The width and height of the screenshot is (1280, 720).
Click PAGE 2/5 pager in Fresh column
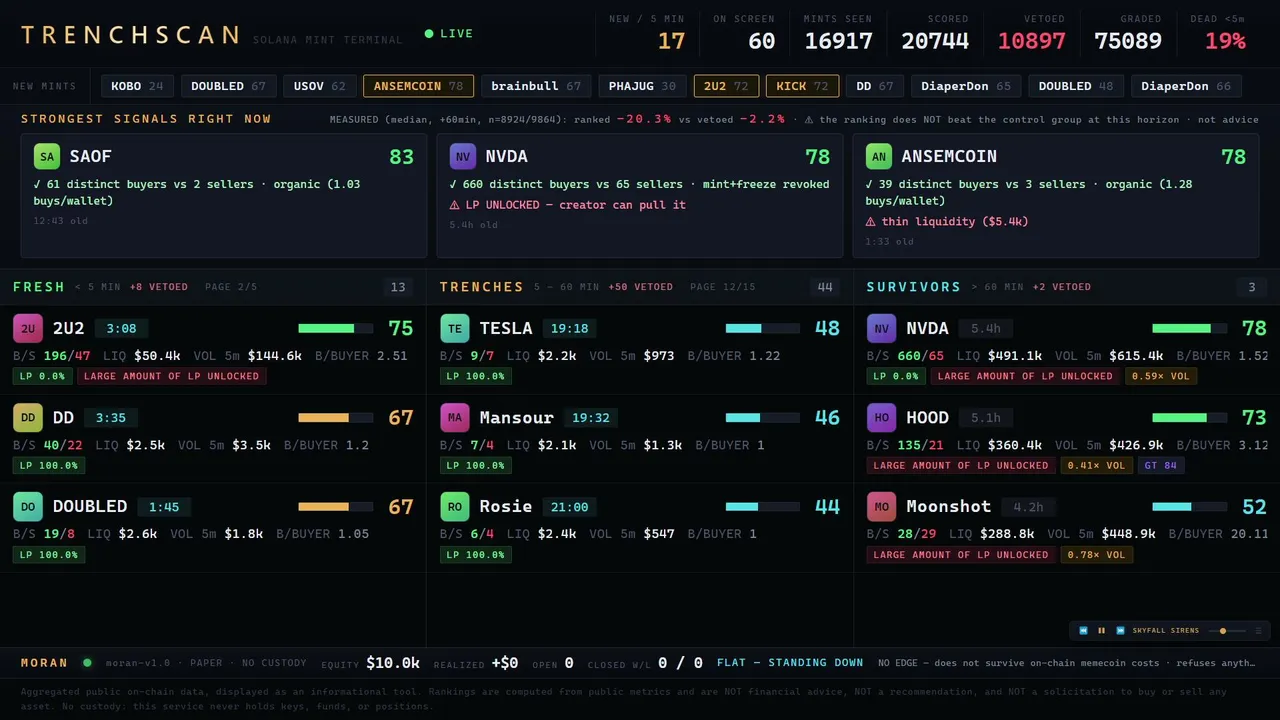click(231, 287)
